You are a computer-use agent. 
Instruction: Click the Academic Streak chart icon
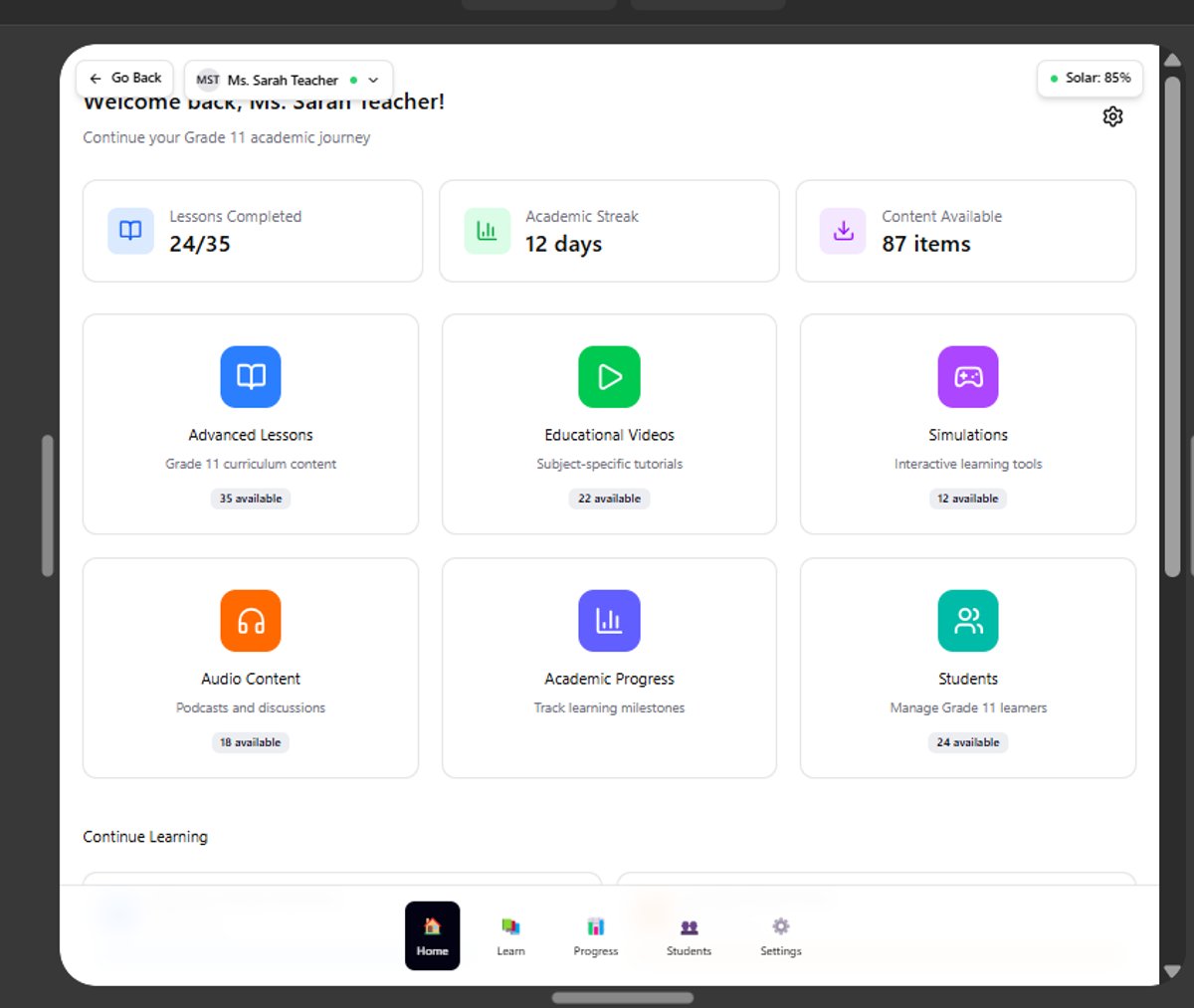click(487, 231)
